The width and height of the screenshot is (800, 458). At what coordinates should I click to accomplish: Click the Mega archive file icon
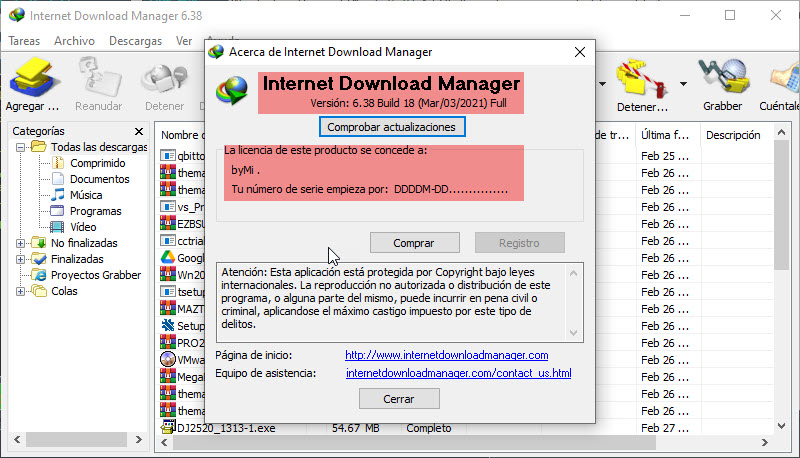tap(168, 376)
